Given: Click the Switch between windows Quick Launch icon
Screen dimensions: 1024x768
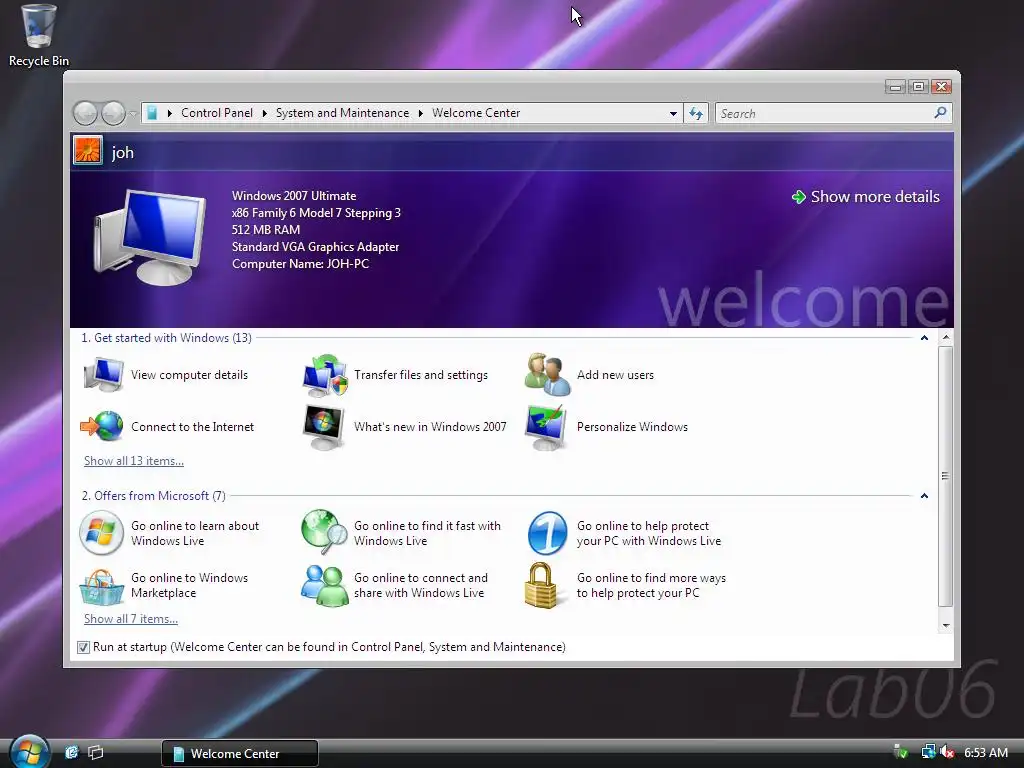Looking at the screenshot, I should point(96,752).
